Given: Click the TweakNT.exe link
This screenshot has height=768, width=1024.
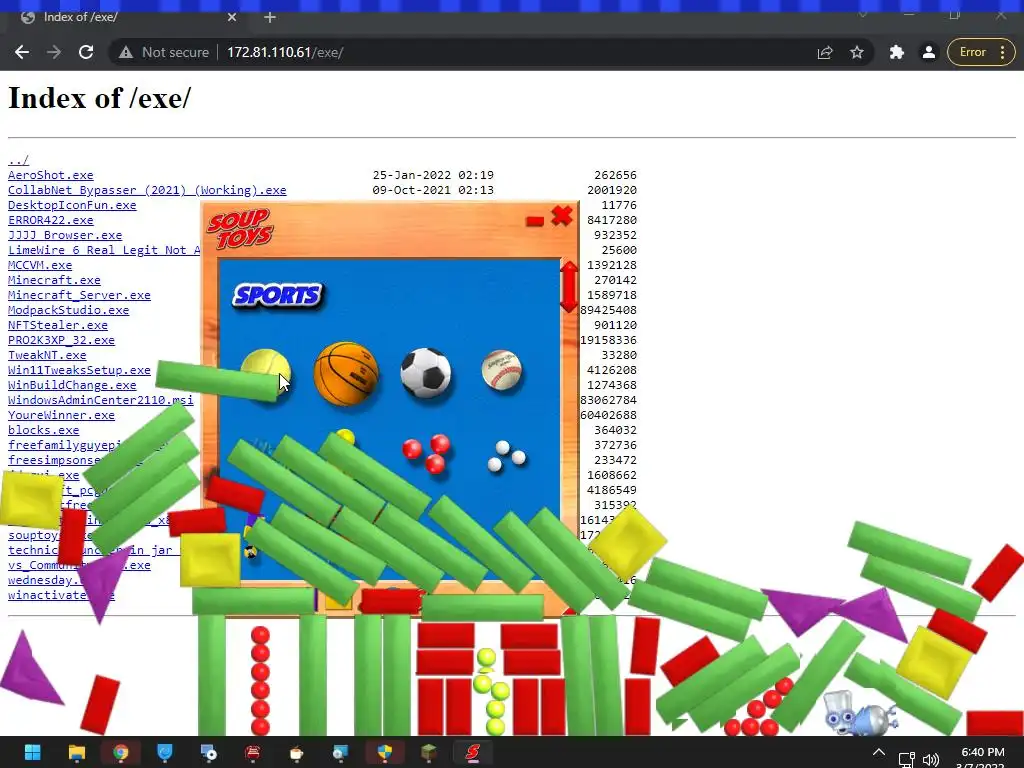Looking at the screenshot, I should 47,355.
